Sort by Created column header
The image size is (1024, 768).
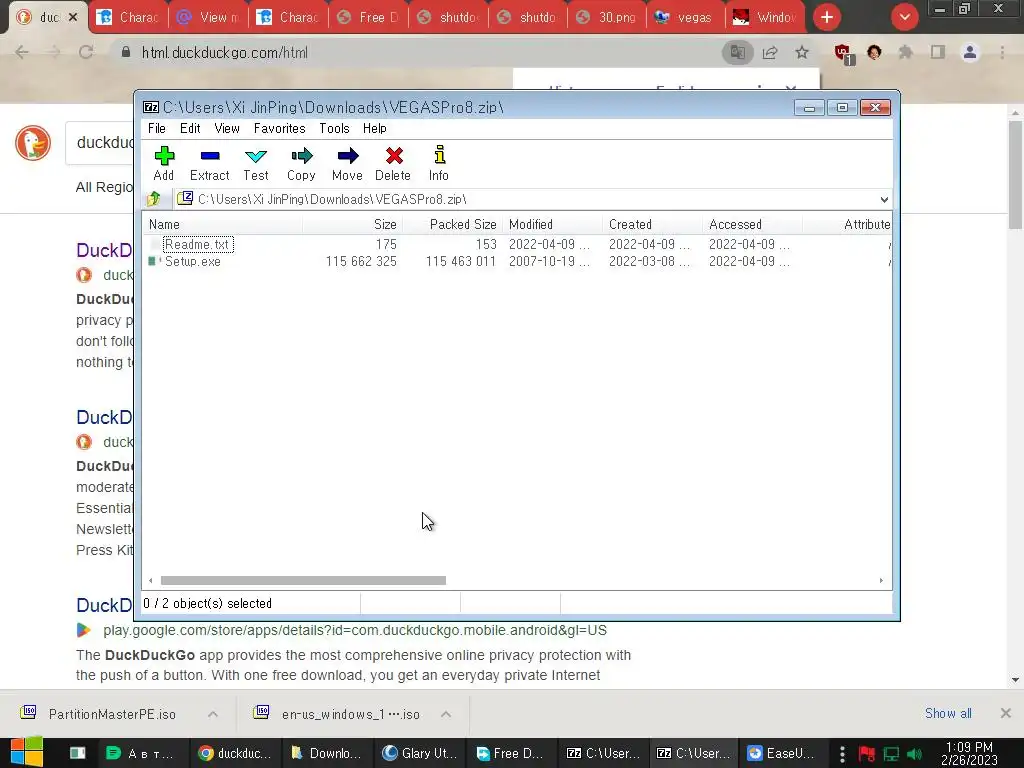point(652,225)
